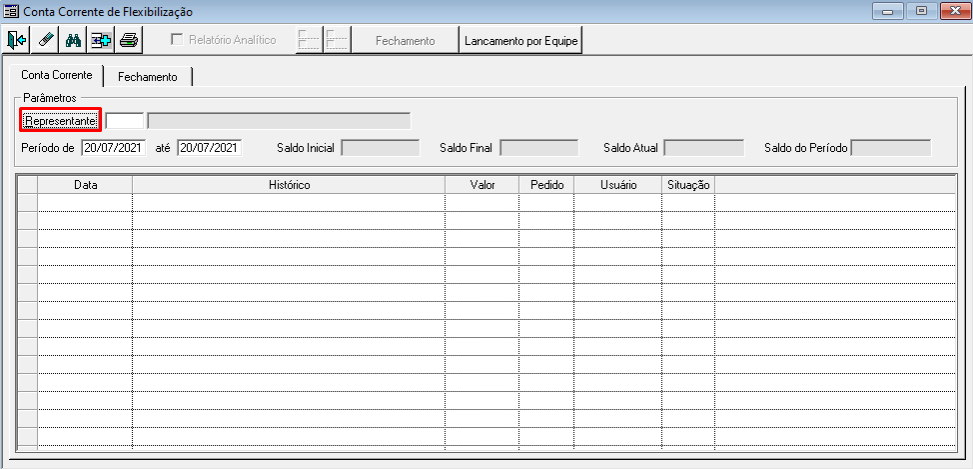Click the eraser clear-fields icon

pos(45,40)
